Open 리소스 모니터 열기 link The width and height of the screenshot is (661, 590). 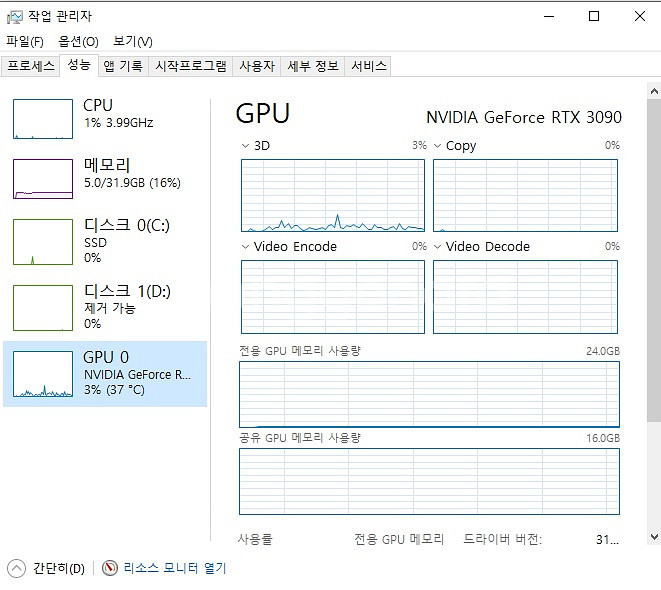(175, 568)
